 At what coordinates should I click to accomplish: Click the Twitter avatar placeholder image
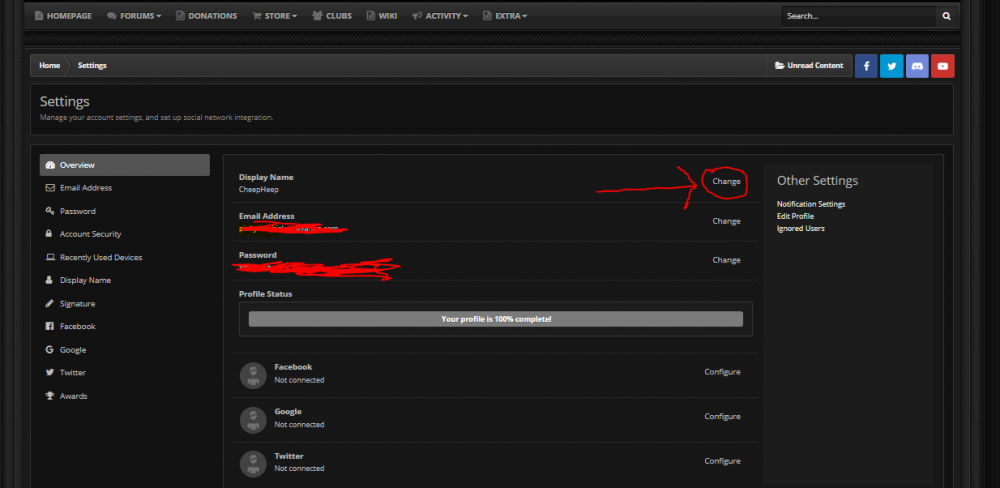[x=253, y=464]
